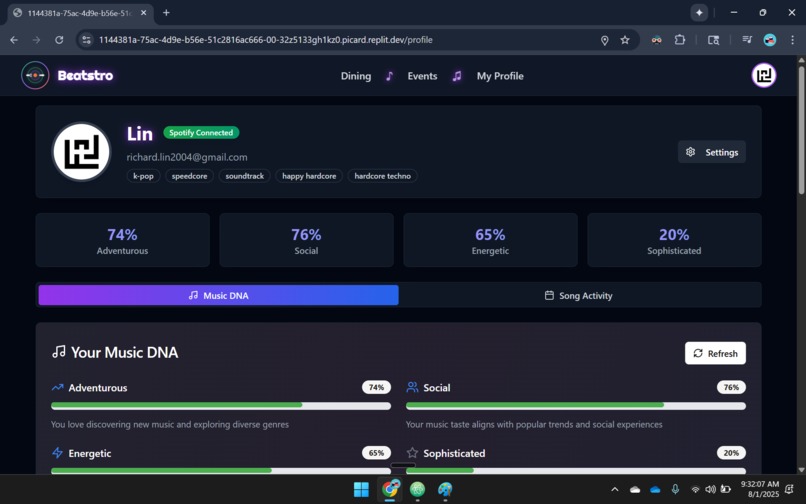Bookmark this page with star icon

(x=625, y=40)
